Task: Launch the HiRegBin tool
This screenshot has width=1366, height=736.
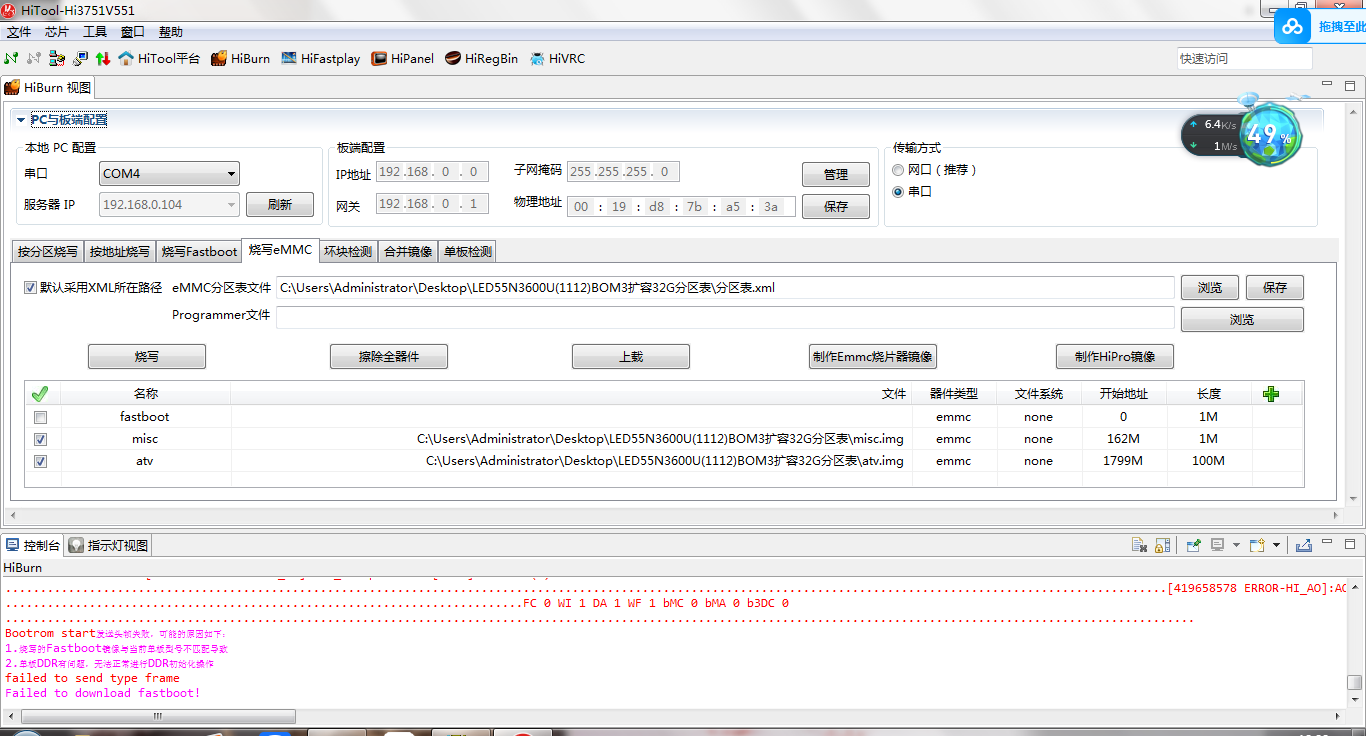Action: [x=482, y=59]
